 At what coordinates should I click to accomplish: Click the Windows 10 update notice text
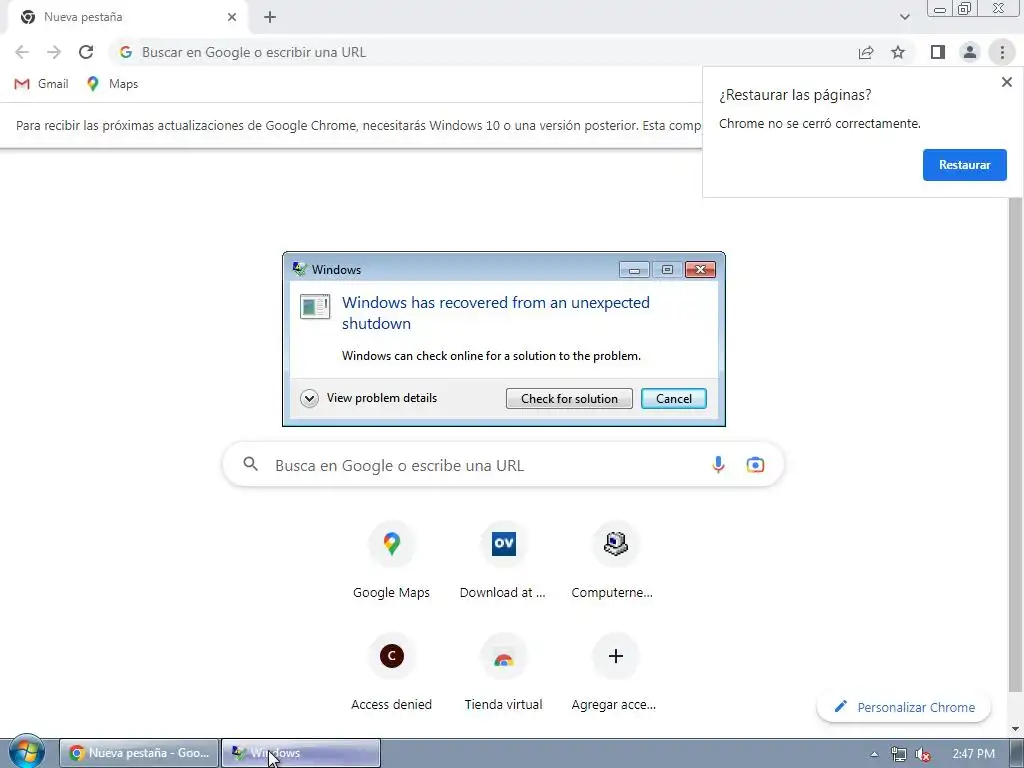pyautogui.click(x=359, y=125)
